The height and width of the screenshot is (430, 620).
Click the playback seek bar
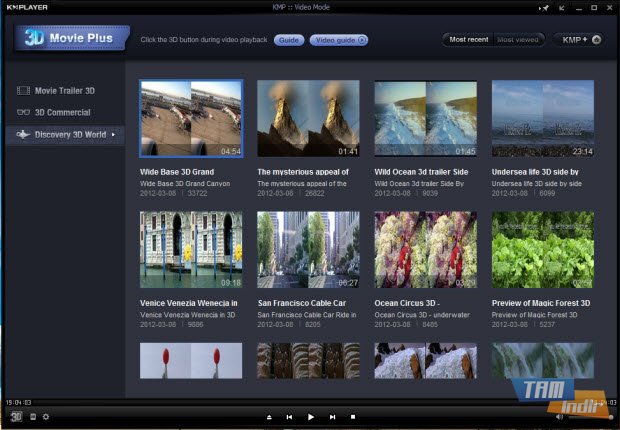[310, 403]
